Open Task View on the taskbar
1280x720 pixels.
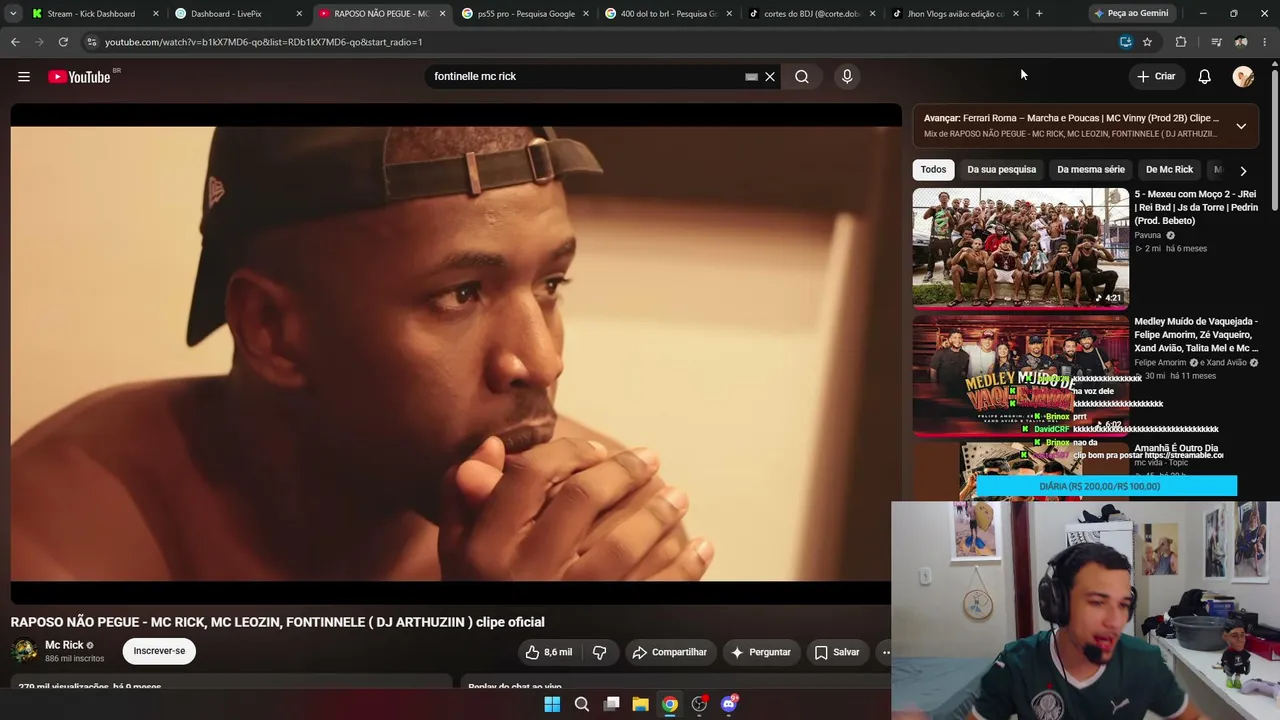(611, 704)
